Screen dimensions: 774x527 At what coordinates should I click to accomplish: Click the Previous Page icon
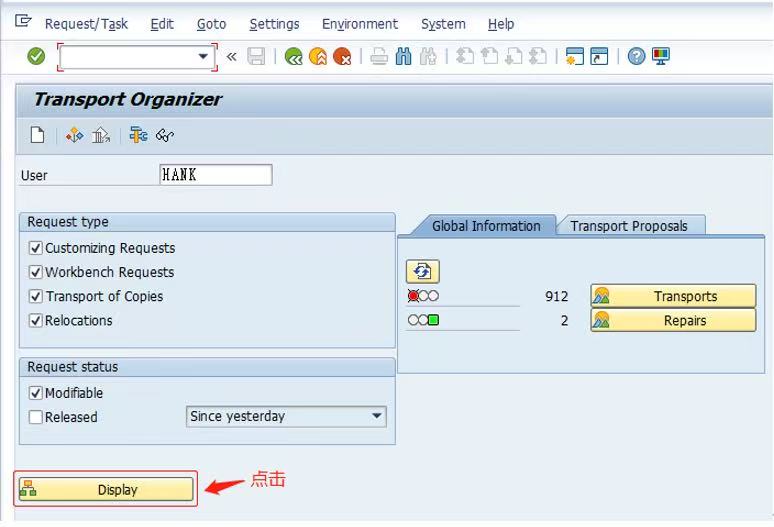coord(489,56)
